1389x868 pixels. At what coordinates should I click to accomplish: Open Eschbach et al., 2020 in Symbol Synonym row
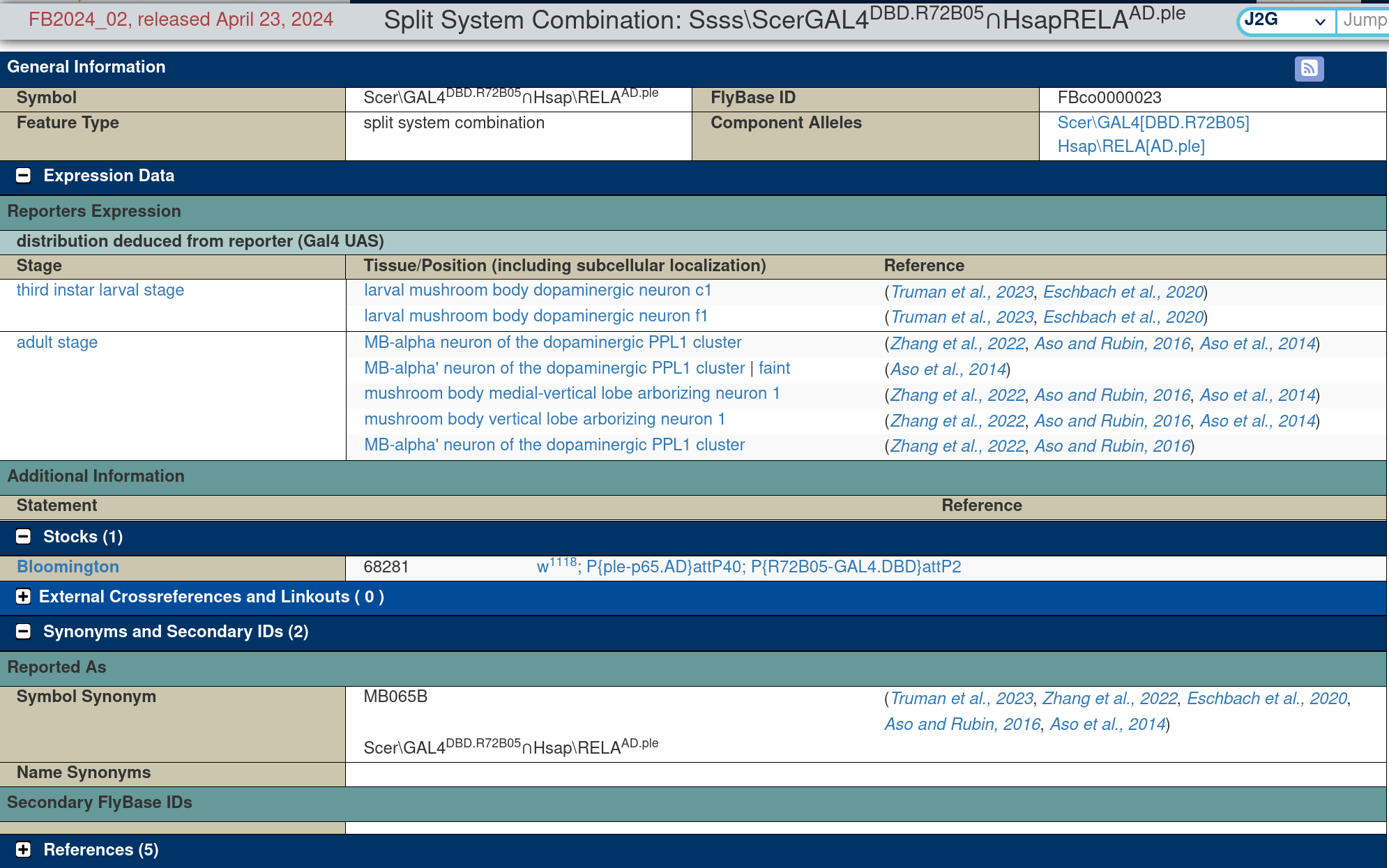(1266, 699)
